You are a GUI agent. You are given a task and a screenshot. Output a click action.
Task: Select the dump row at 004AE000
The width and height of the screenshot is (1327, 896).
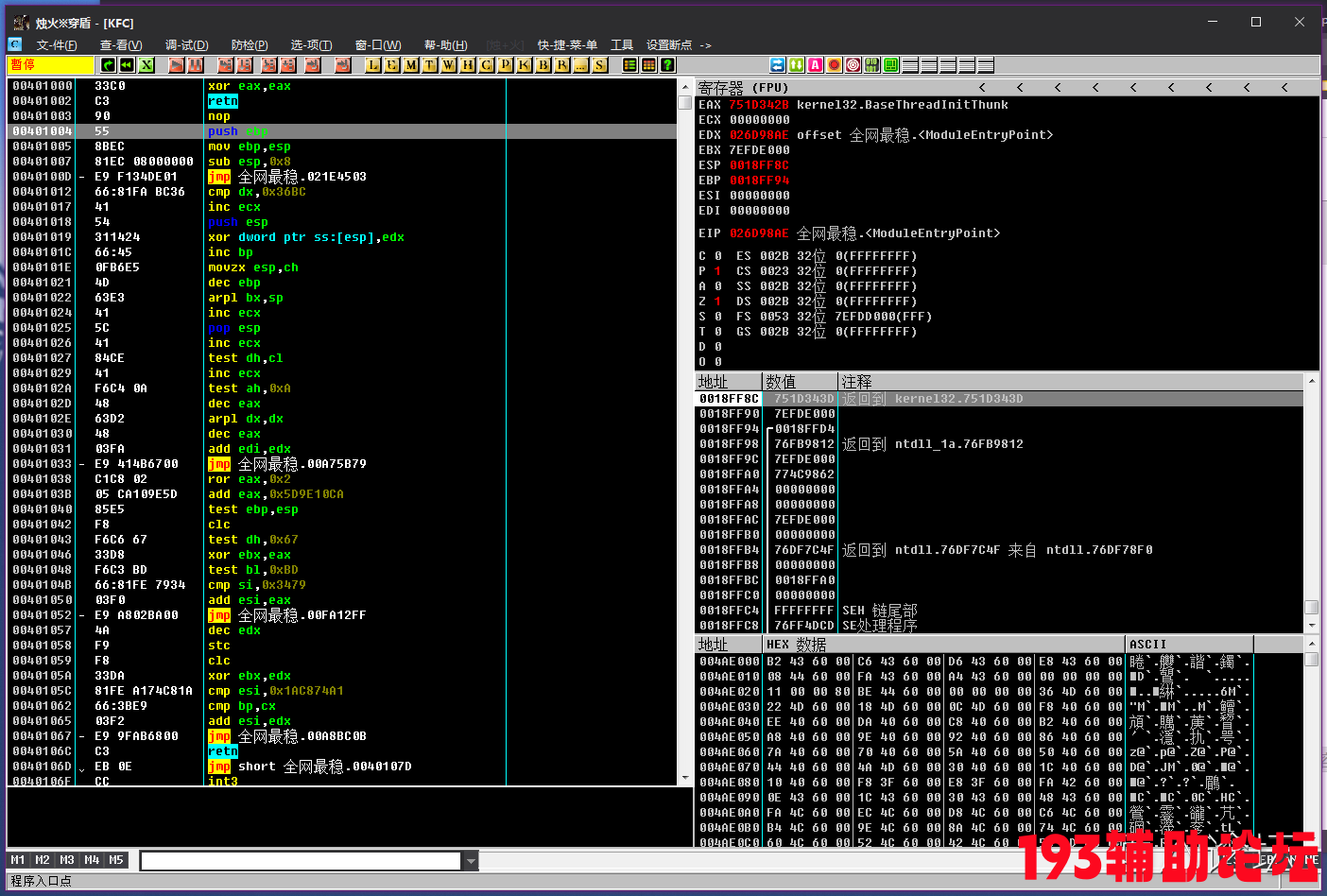pos(999,662)
